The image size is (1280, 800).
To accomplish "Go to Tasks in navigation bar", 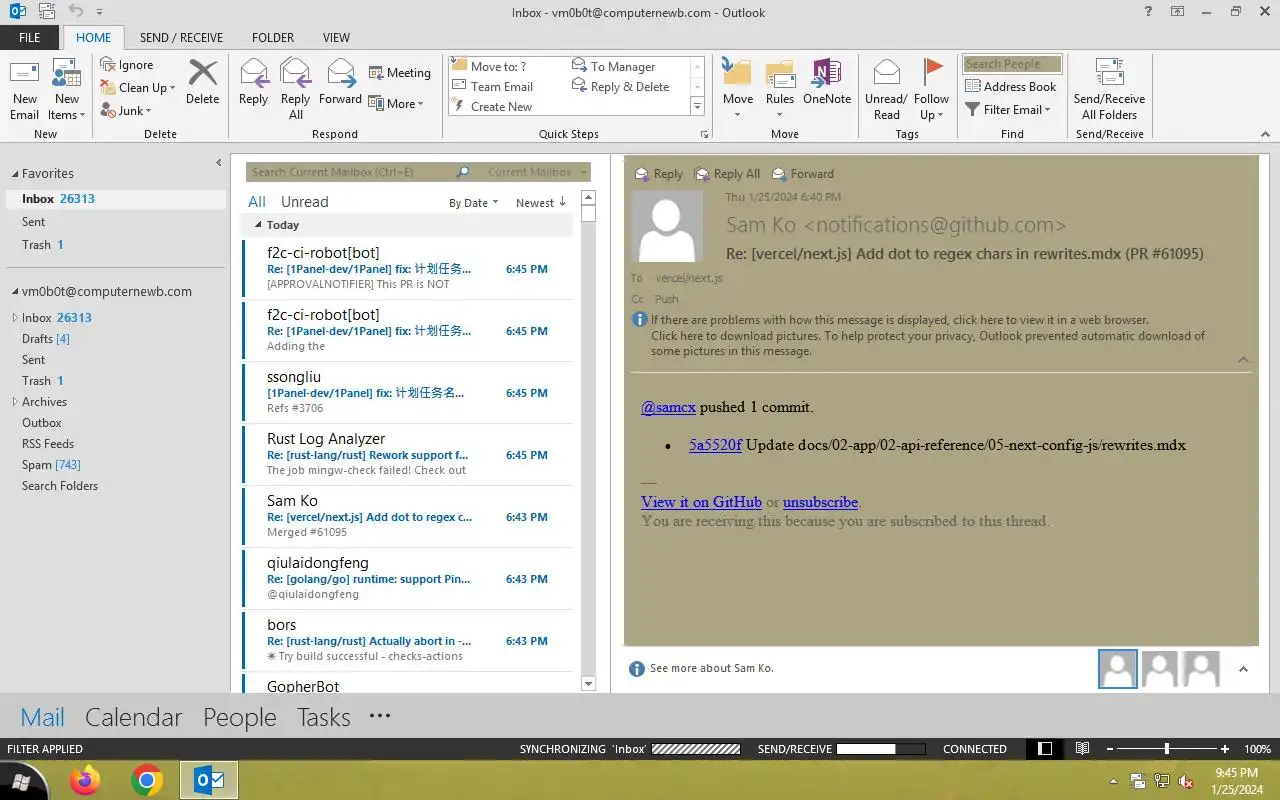I will pos(324,717).
